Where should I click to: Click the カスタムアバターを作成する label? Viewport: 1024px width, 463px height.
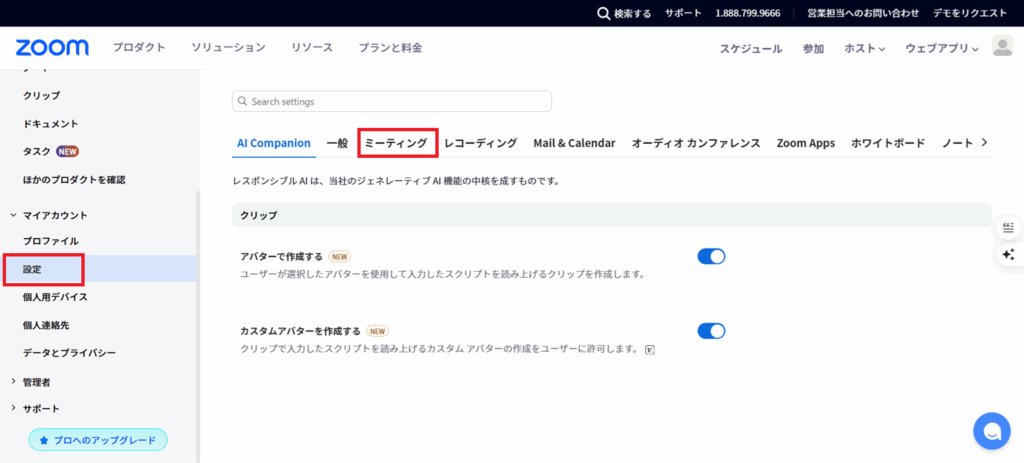(x=300, y=331)
